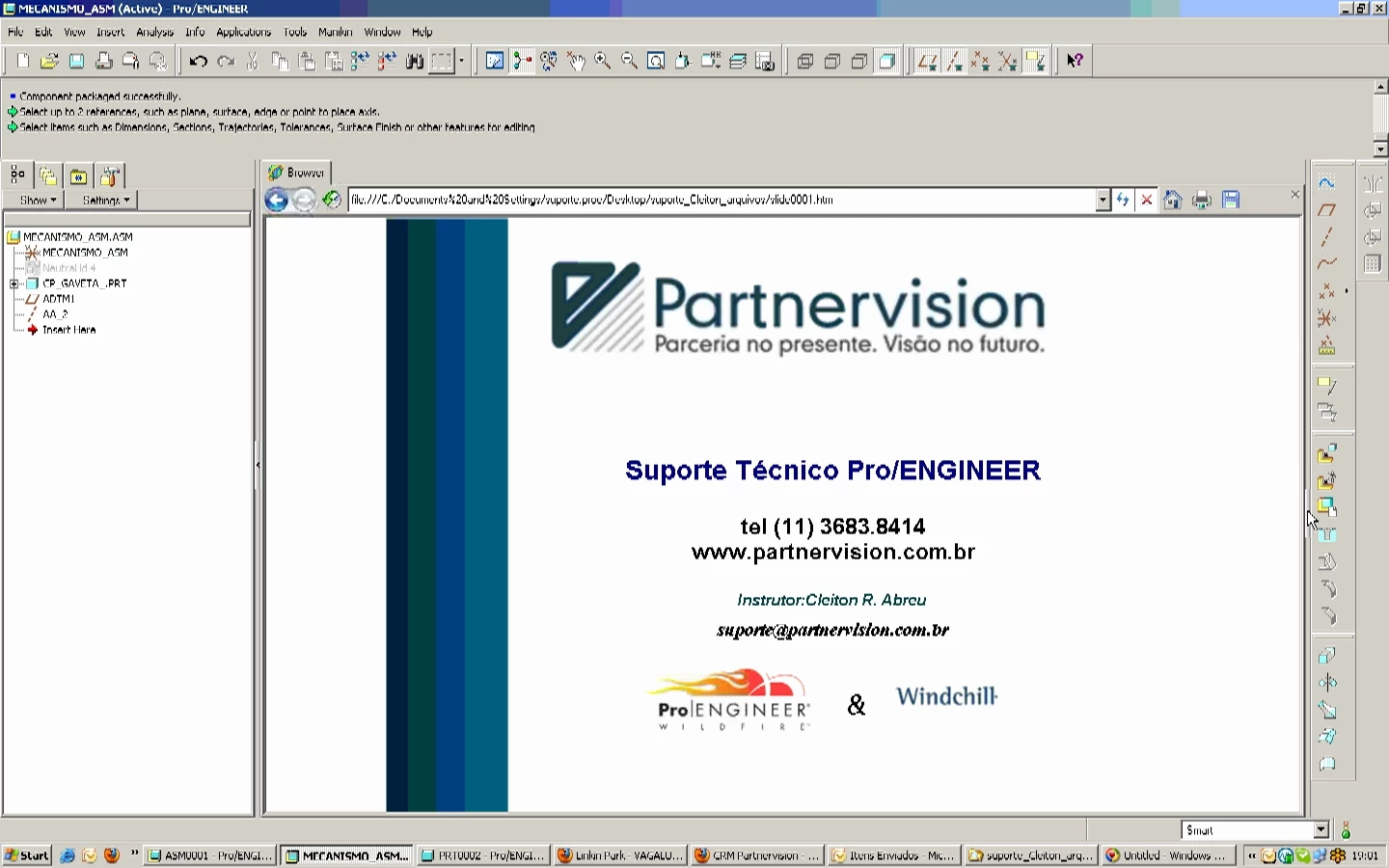Open the Smart selection filter dropdown
The width and height of the screenshot is (1389, 868).
(1321, 830)
